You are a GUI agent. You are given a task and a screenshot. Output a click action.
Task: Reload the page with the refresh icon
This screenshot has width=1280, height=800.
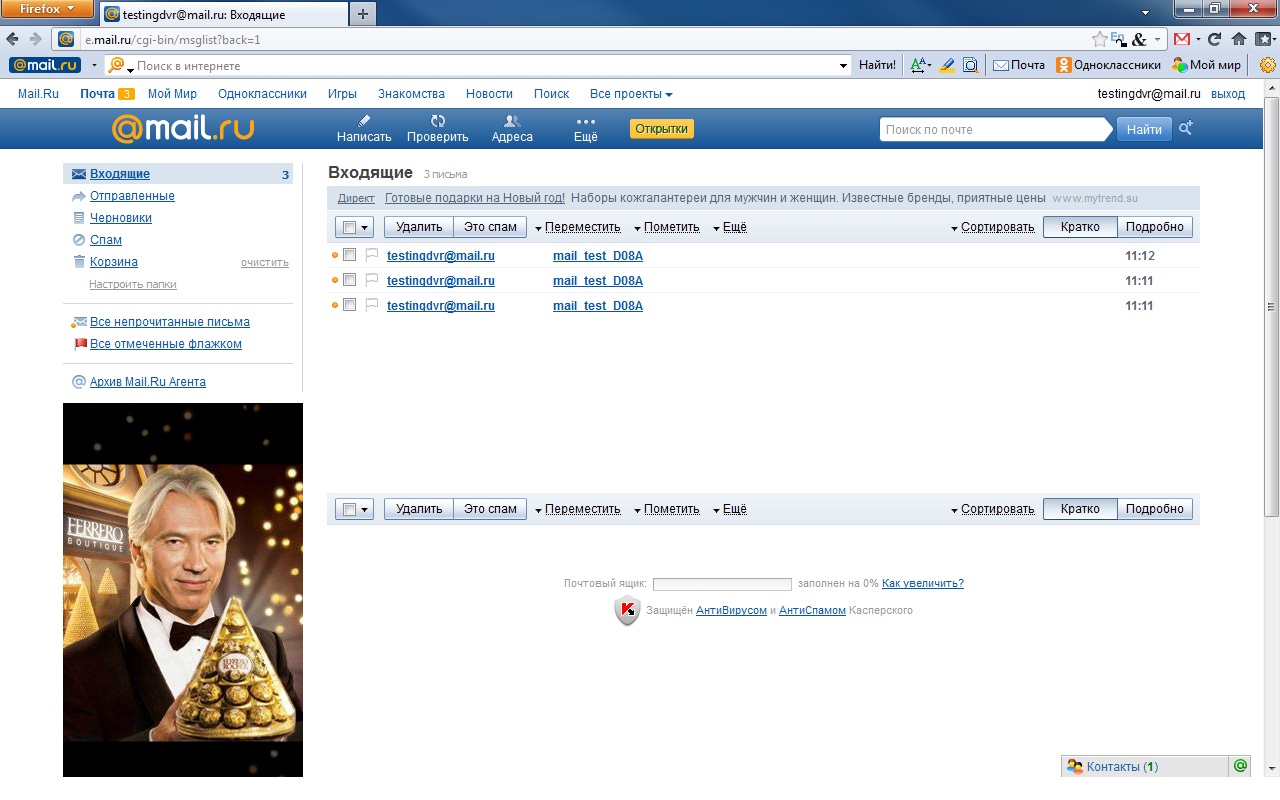coord(1215,40)
